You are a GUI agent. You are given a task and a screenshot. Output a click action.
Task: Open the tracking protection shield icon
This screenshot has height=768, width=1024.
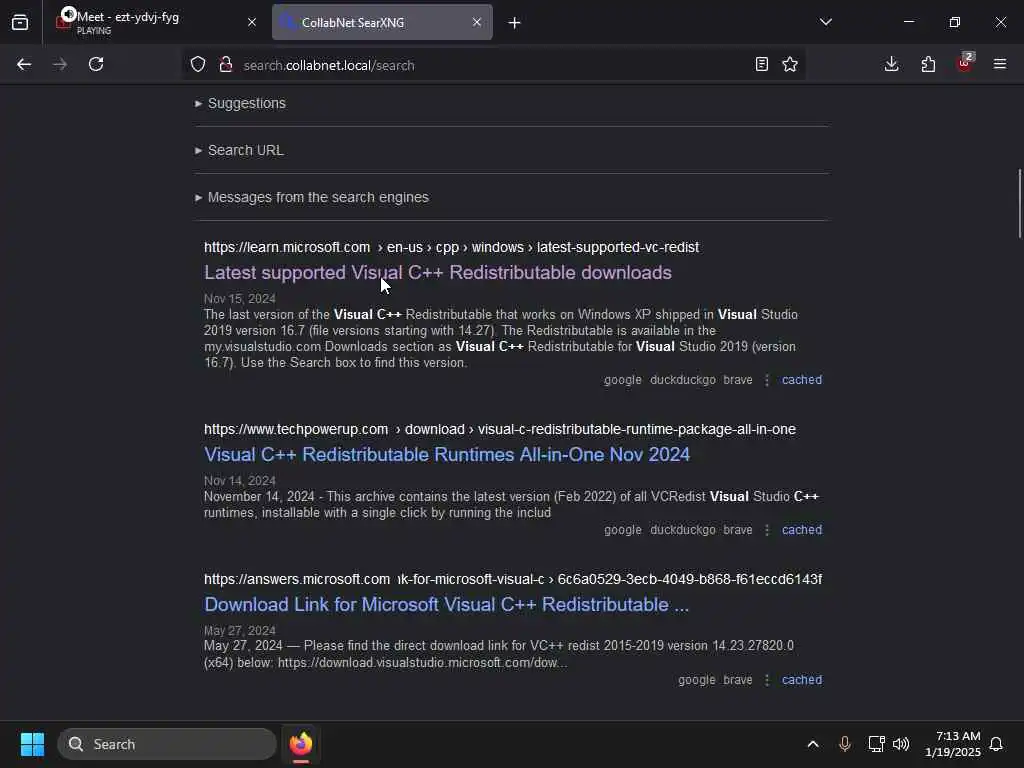(198, 65)
